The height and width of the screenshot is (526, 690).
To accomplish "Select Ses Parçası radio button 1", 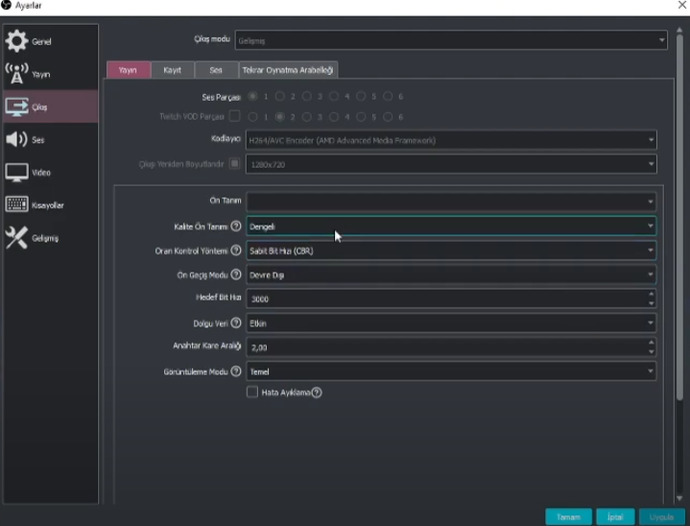I will click(x=253, y=96).
